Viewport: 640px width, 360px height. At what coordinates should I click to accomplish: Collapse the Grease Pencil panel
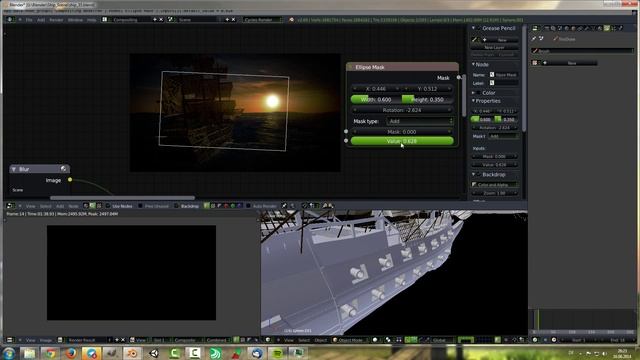point(473,28)
